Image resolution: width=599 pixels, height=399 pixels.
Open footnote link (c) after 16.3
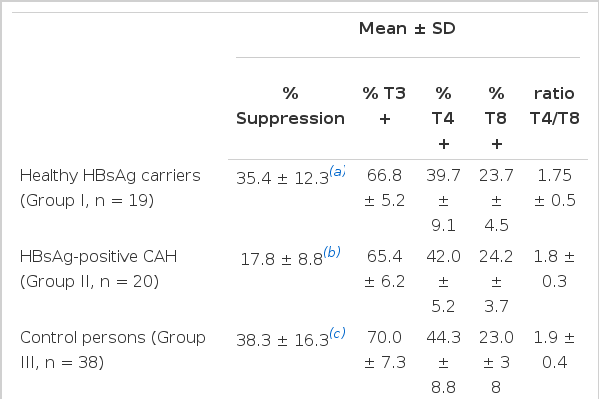tap(337, 333)
